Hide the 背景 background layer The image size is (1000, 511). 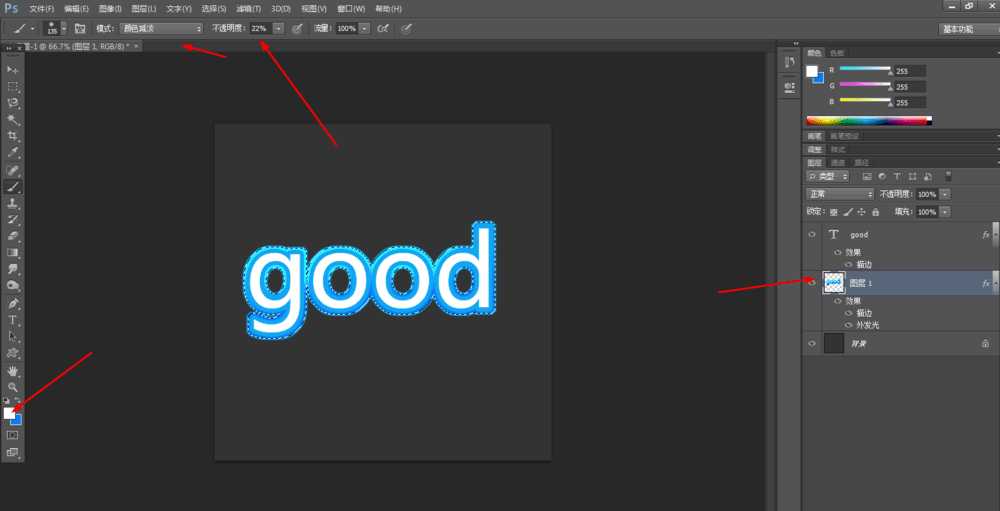pyautogui.click(x=811, y=343)
